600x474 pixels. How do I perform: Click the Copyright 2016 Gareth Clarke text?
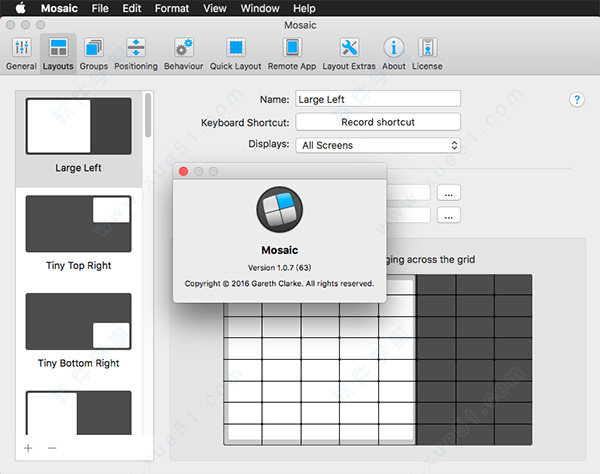[x=279, y=283]
